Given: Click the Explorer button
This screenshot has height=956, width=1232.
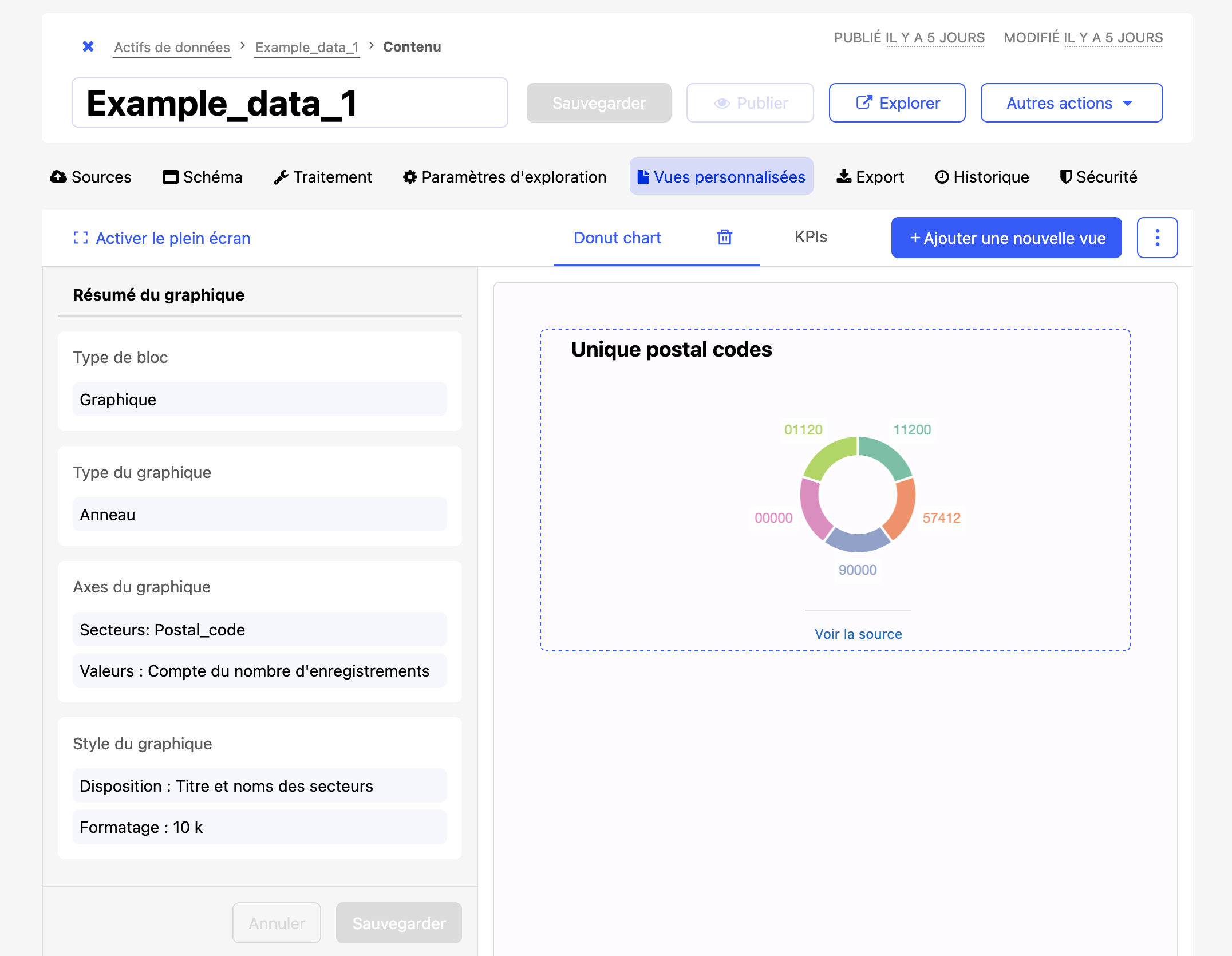Looking at the screenshot, I should tap(897, 103).
